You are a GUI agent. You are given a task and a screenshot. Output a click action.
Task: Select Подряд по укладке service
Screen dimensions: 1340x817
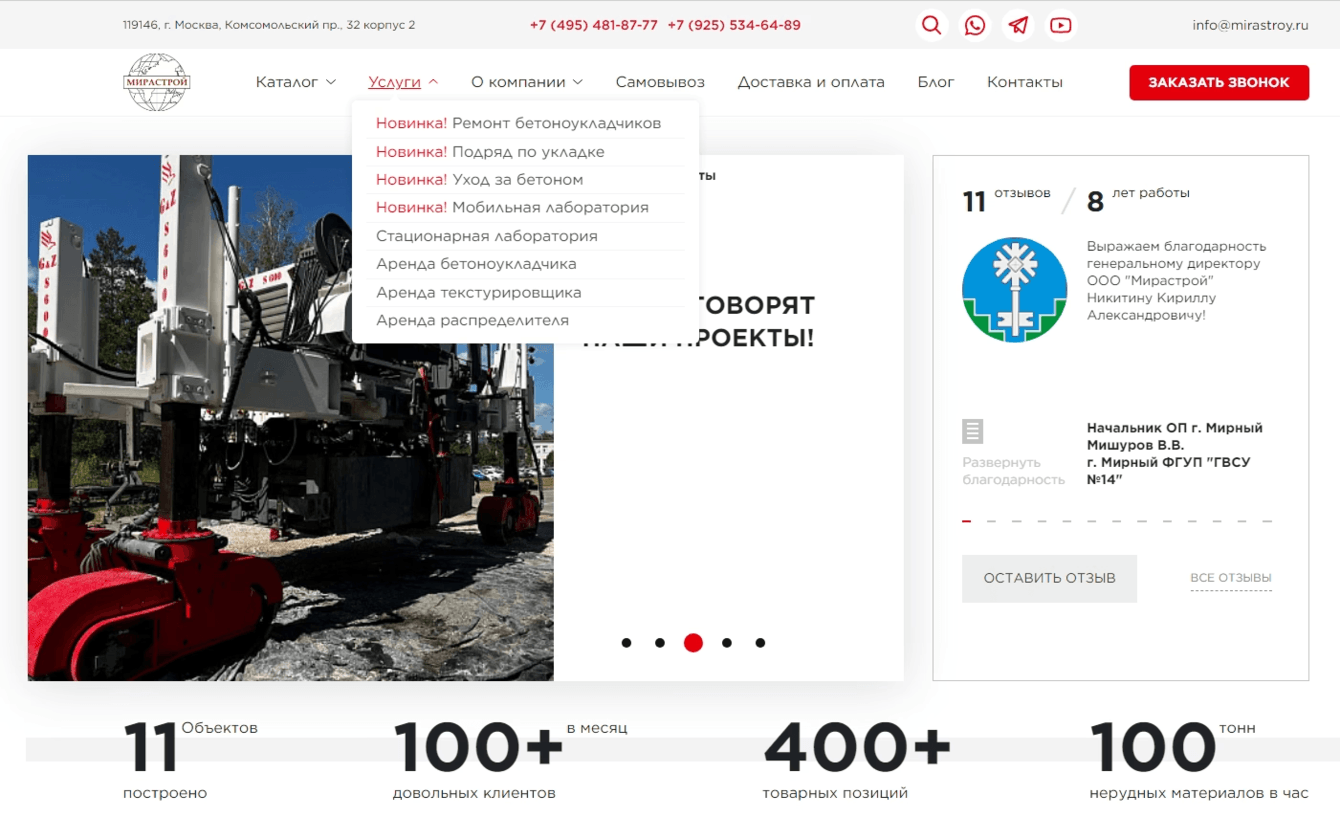[x=490, y=152]
